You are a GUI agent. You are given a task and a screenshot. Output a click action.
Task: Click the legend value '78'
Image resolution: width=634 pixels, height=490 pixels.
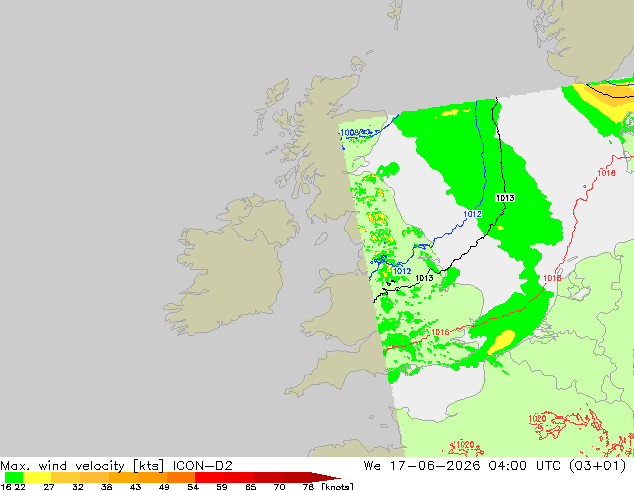[x=308, y=486]
